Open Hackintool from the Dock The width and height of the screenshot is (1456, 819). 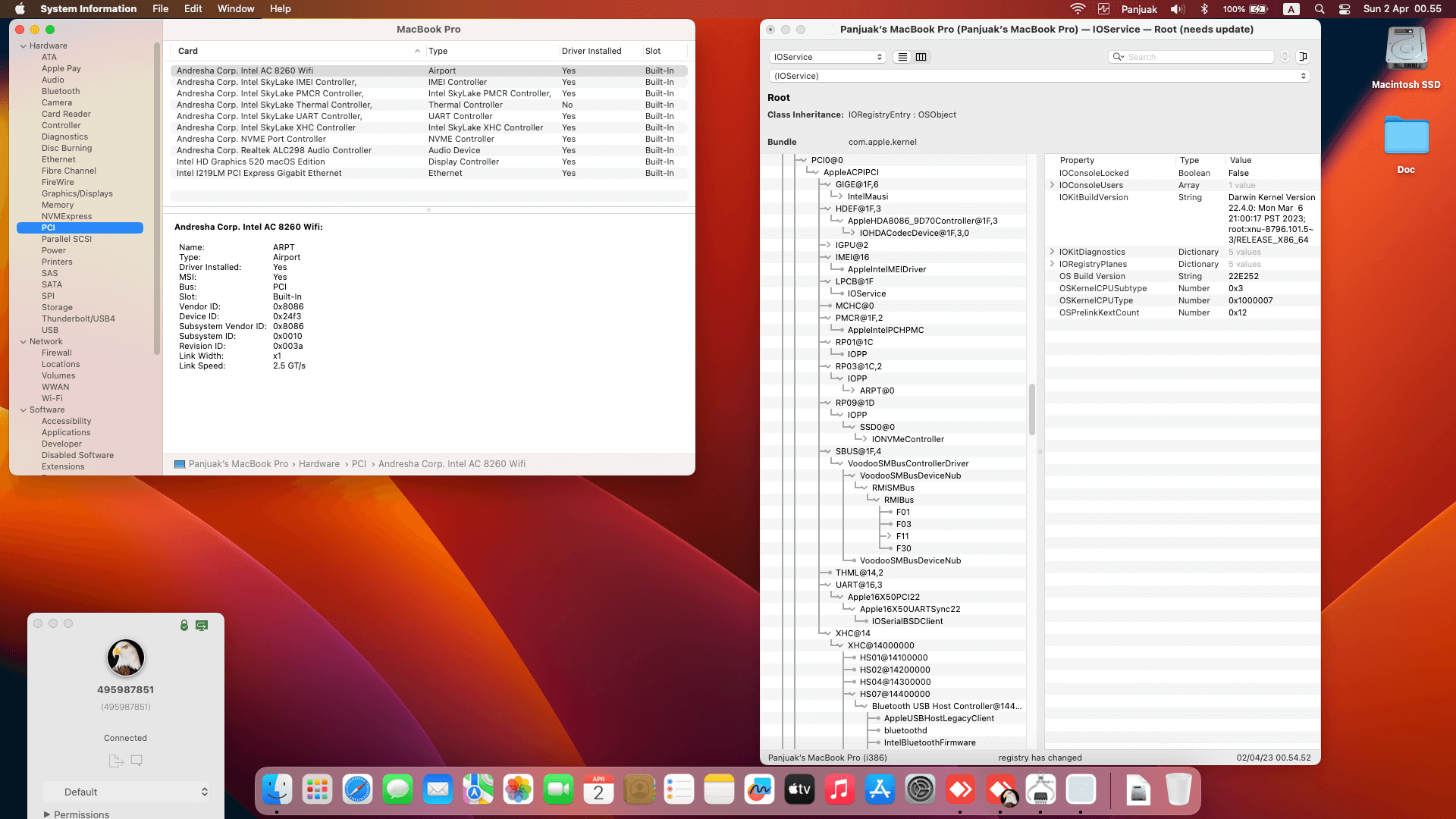(x=1040, y=790)
